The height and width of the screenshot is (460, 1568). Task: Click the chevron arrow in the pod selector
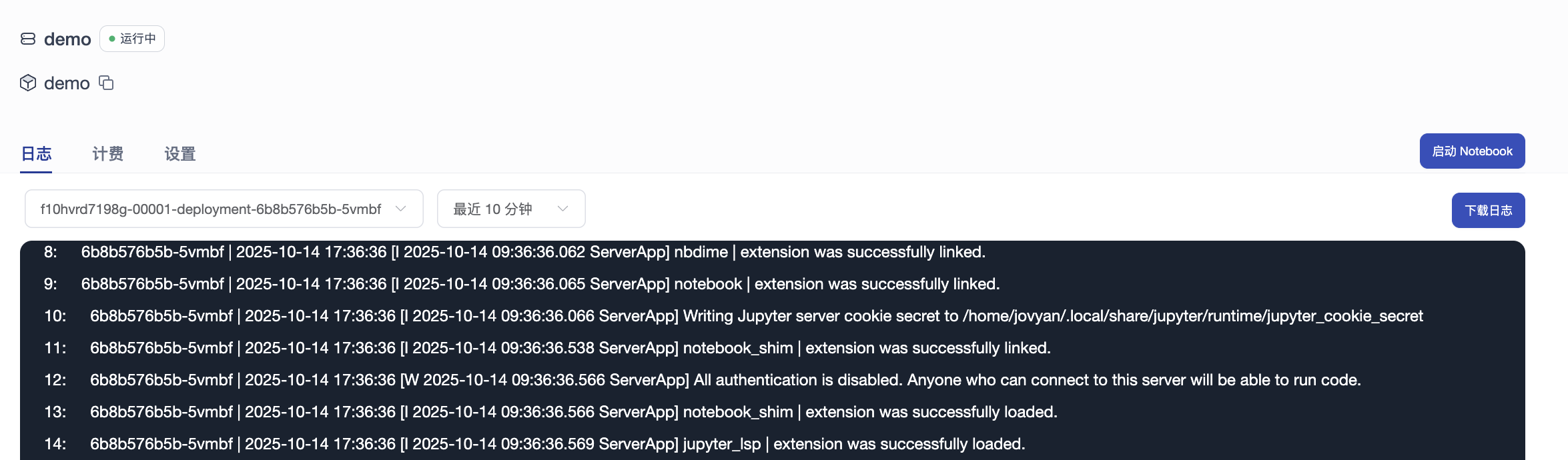pos(400,209)
